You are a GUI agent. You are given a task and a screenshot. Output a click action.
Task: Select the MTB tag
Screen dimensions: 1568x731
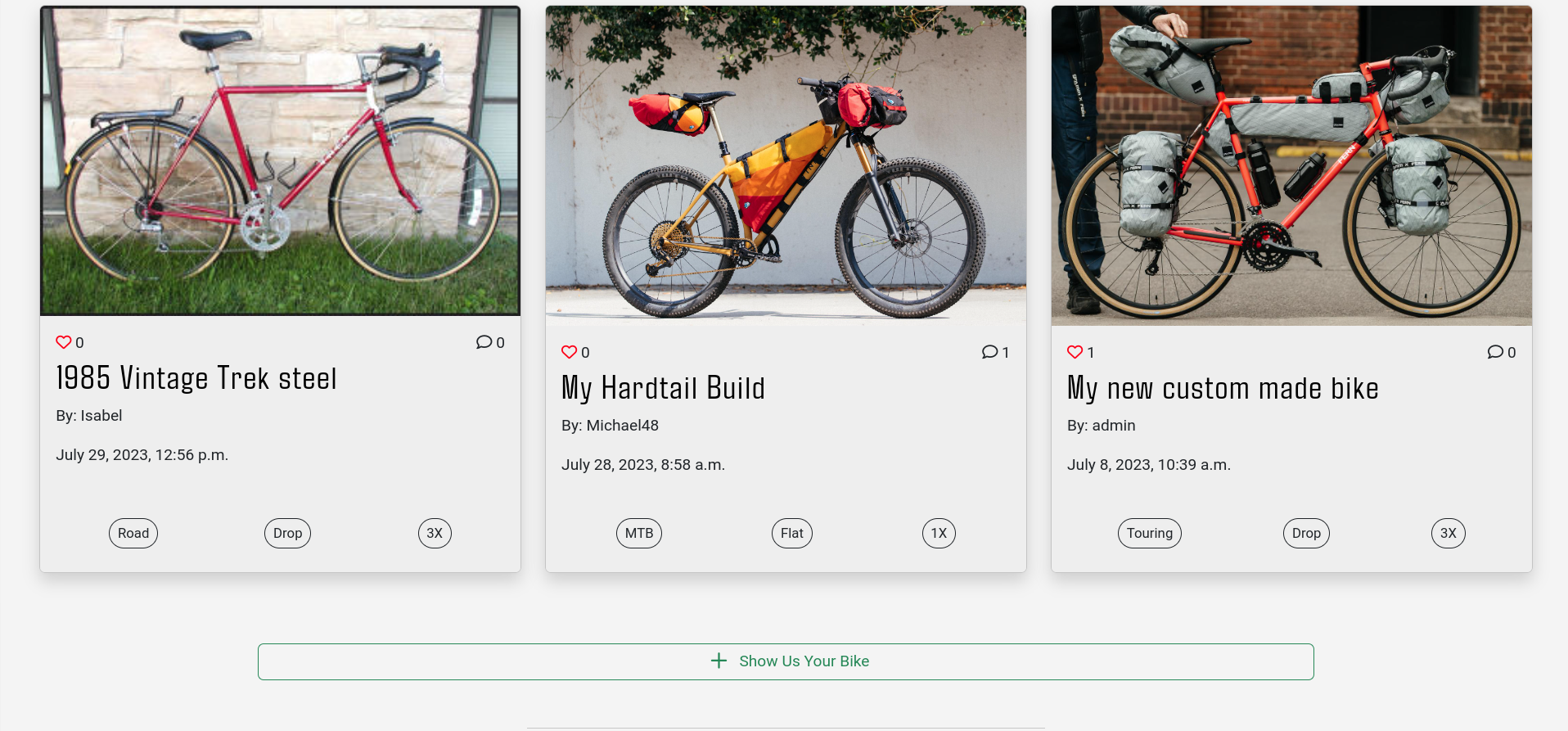[x=639, y=533]
